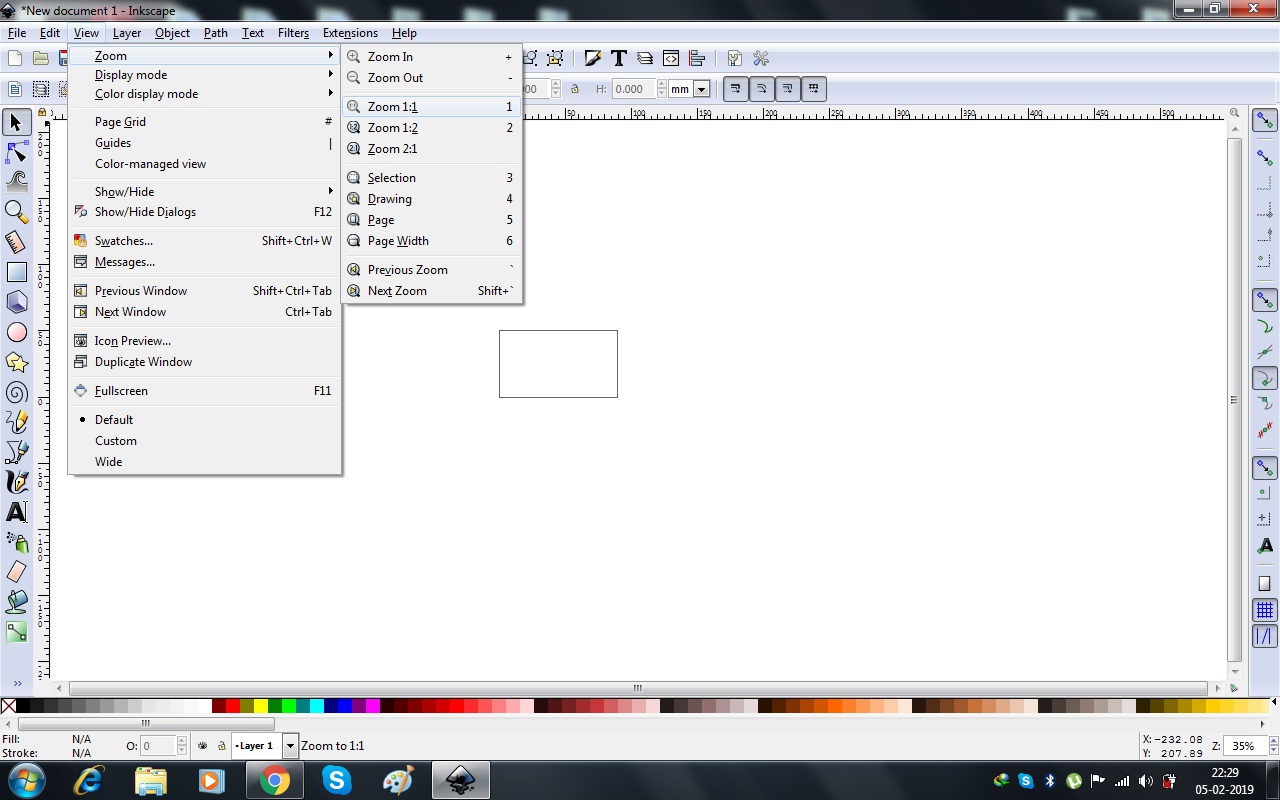Viewport: 1280px width, 800px height.
Task: Open Google Chrome from taskbar
Action: click(x=274, y=780)
